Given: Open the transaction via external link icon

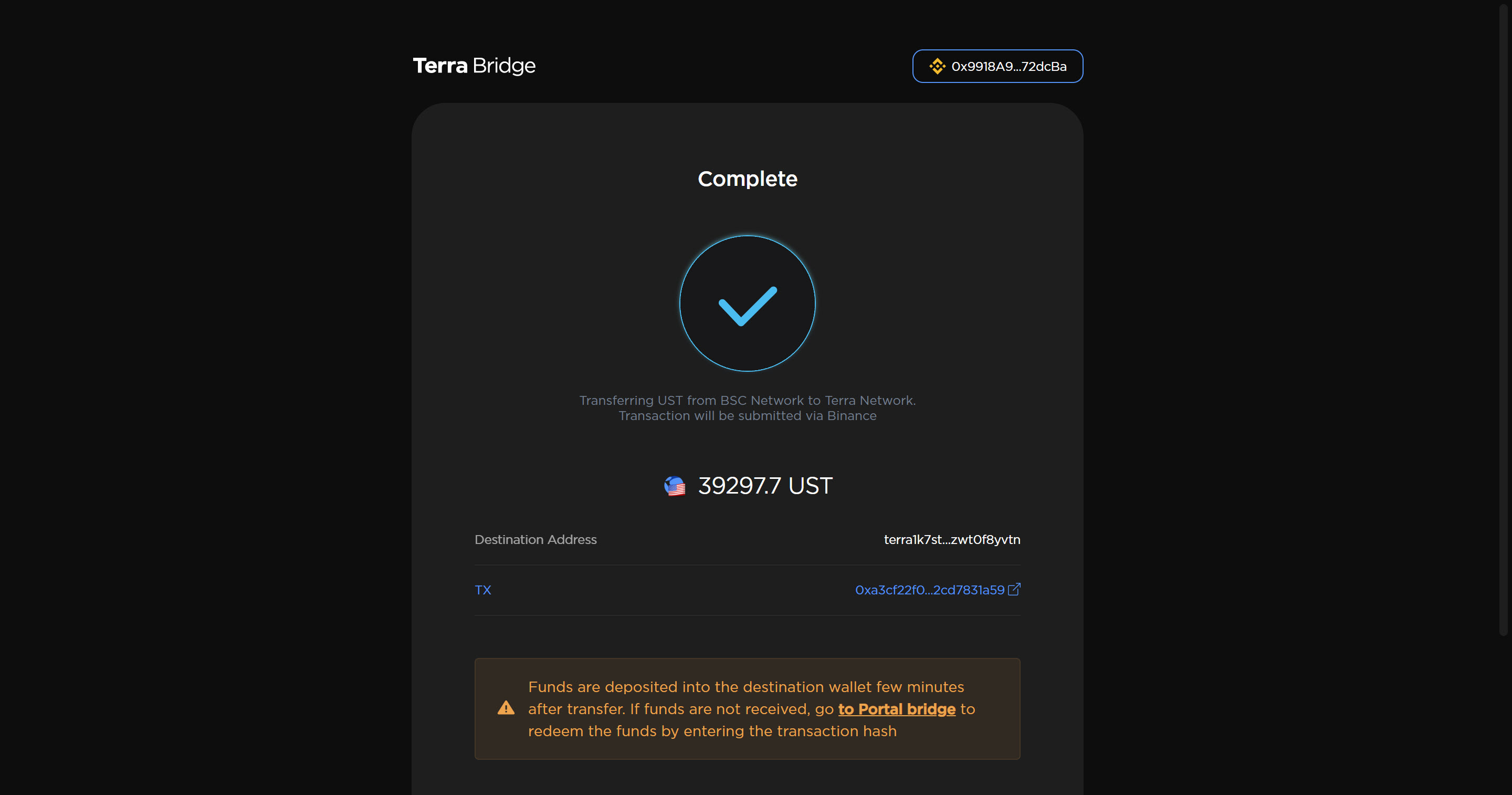Looking at the screenshot, I should point(1014,590).
